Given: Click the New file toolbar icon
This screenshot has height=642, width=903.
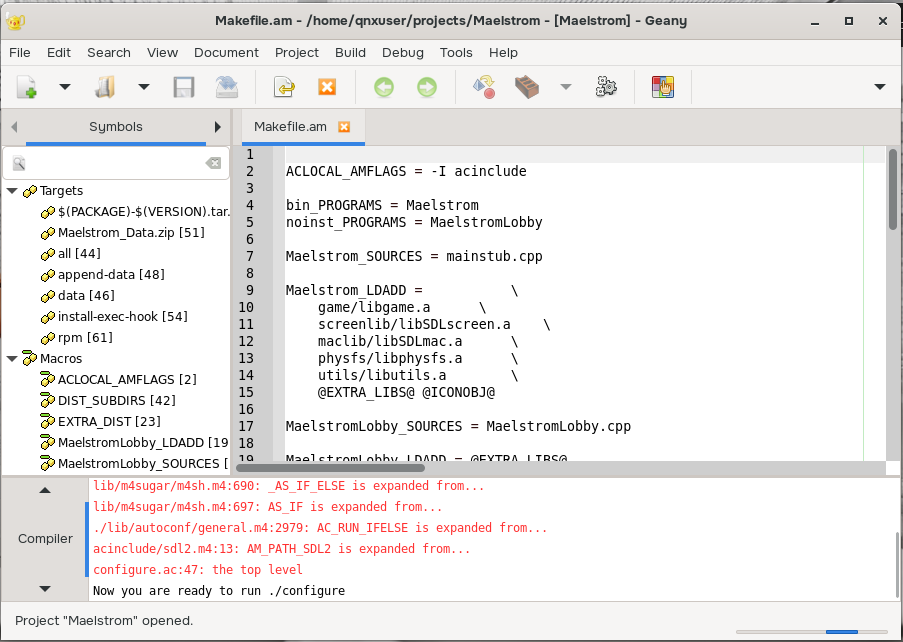Looking at the screenshot, I should 27,88.
